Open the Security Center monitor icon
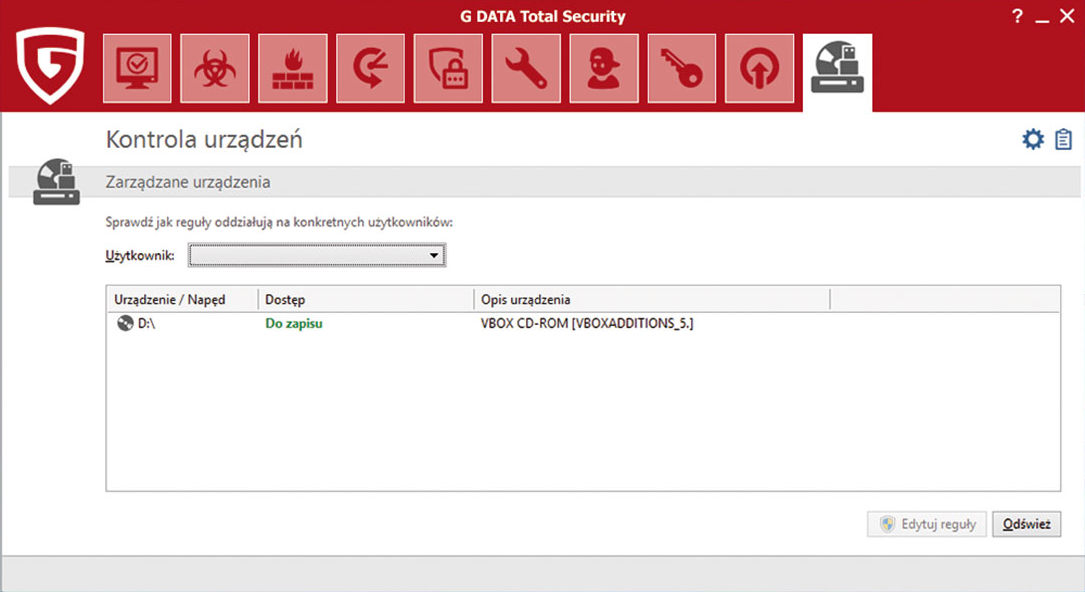Image resolution: width=1085 pixels, height=592 pixels. (137, 68)
